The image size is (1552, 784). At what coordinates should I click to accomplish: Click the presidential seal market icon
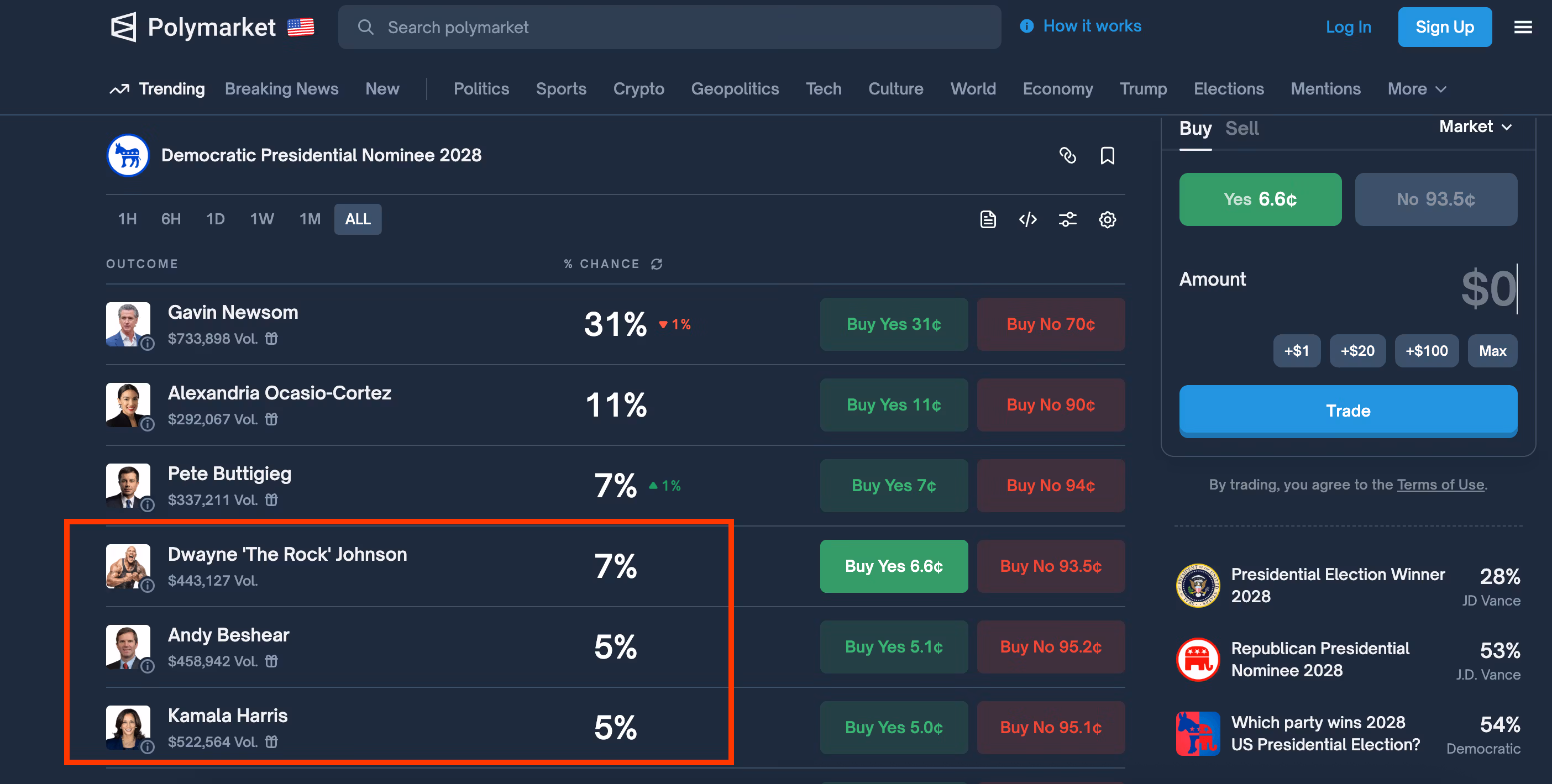1198,585
